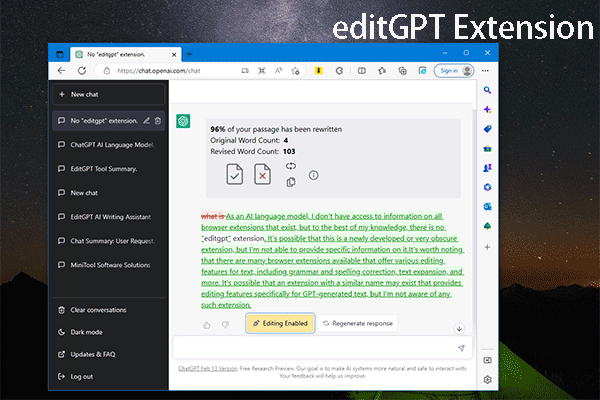The image size is (600, 400).
Task: Click the tab actions icon left of tabs
Action: pos(60,54)
